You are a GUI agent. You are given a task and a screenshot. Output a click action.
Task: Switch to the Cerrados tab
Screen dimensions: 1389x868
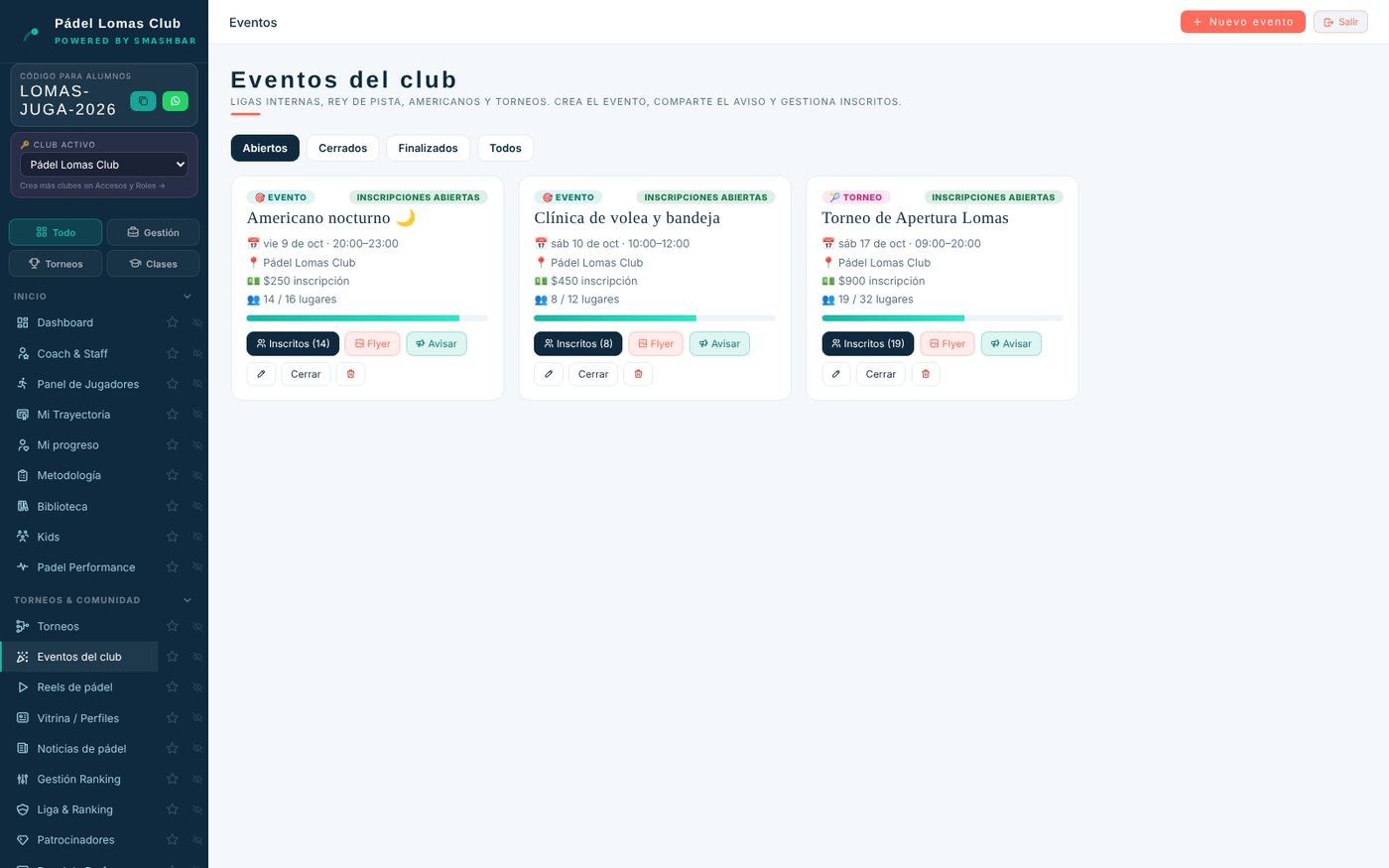342,148
